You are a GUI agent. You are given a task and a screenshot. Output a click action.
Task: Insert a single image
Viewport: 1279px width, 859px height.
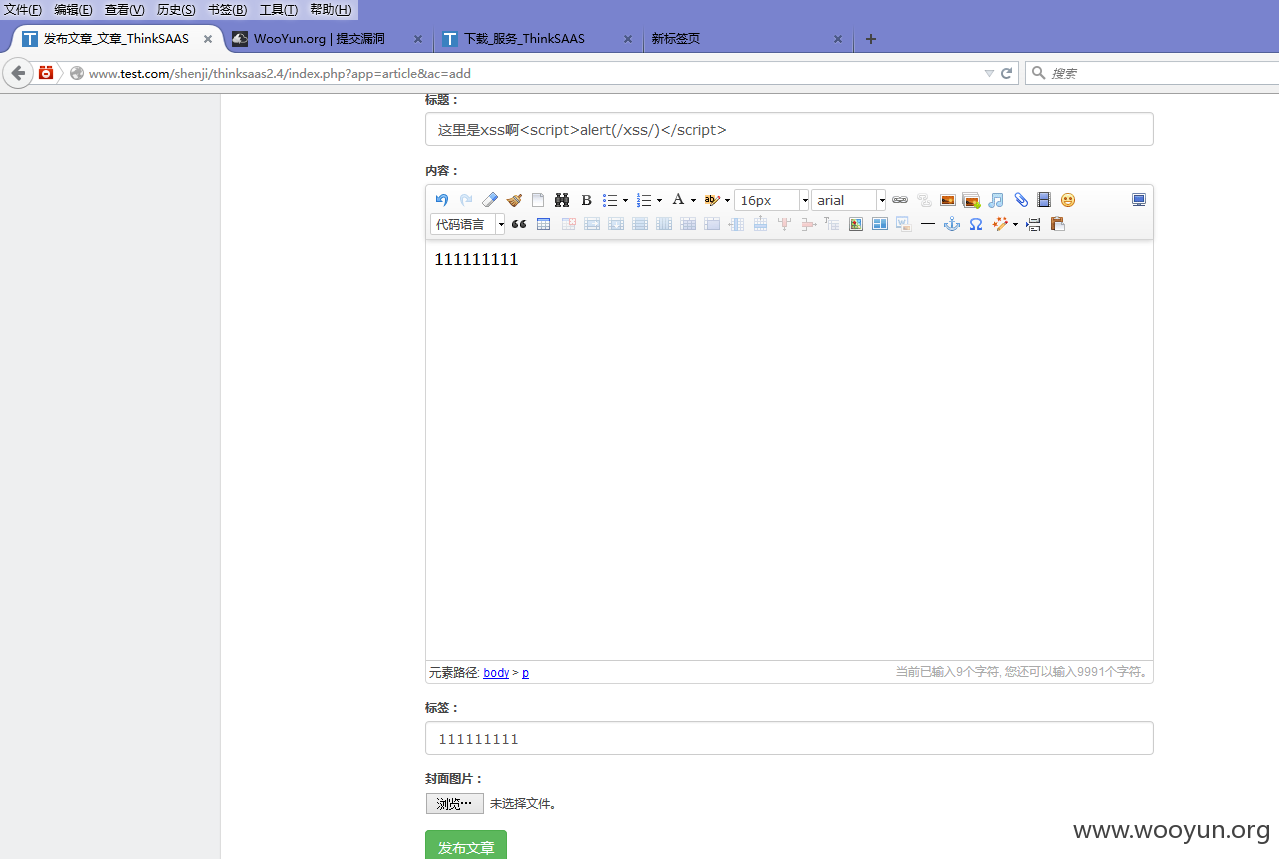tap(948, 200)
